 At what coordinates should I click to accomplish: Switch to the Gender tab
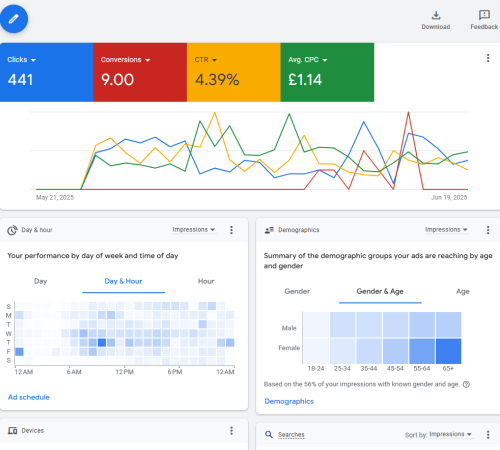click(x=297, y=291)
